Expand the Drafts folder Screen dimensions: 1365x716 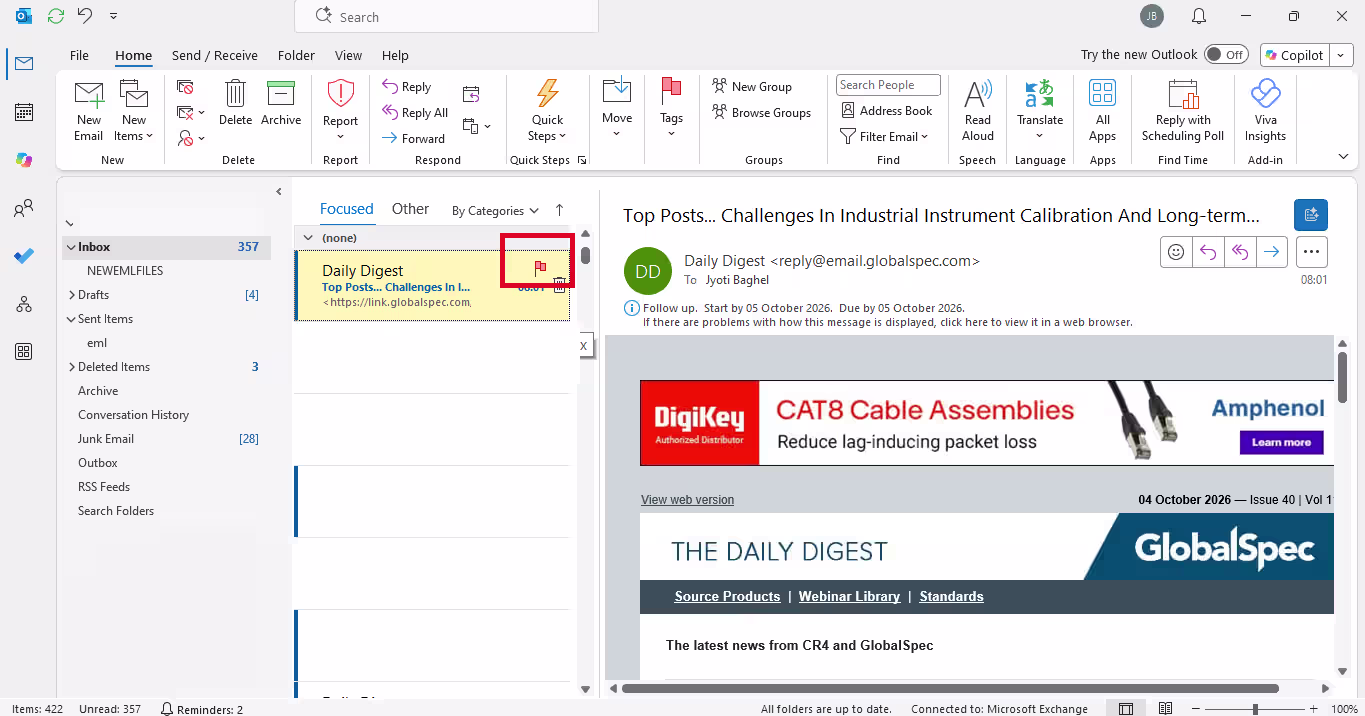point(71,295)
